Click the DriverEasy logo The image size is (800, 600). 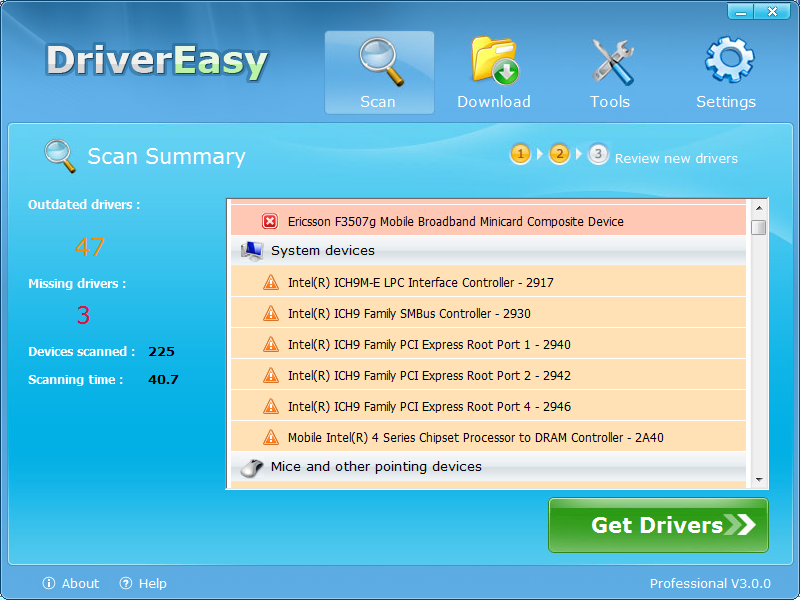coord(157,62)
